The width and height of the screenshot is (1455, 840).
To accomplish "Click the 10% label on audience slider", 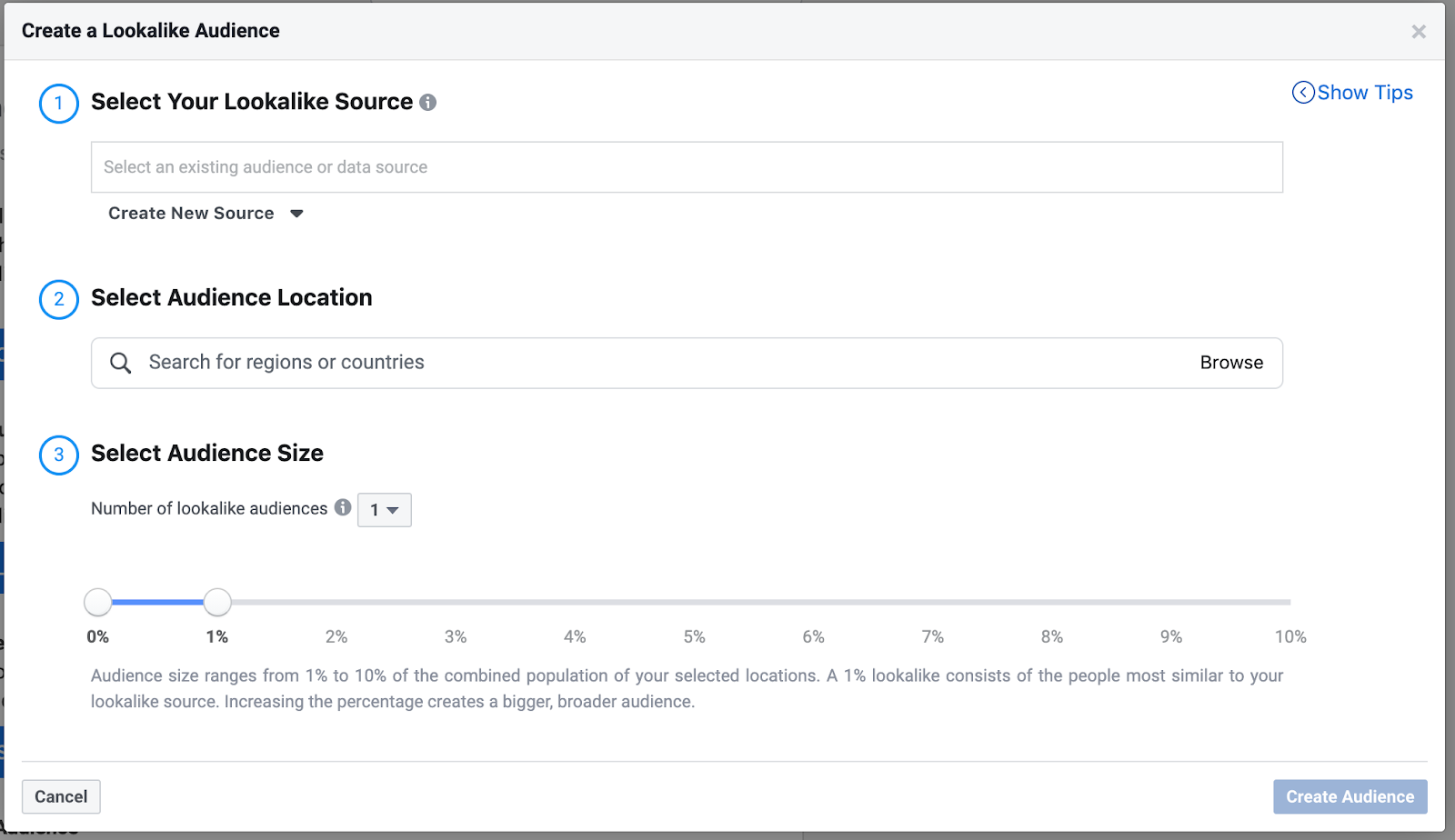I will [1289, 636].
